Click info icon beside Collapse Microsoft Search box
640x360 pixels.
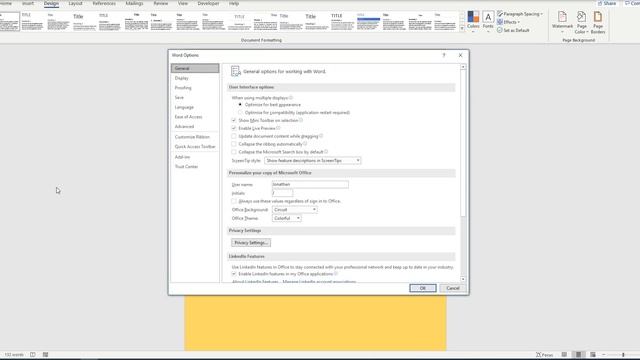point(326,151)
